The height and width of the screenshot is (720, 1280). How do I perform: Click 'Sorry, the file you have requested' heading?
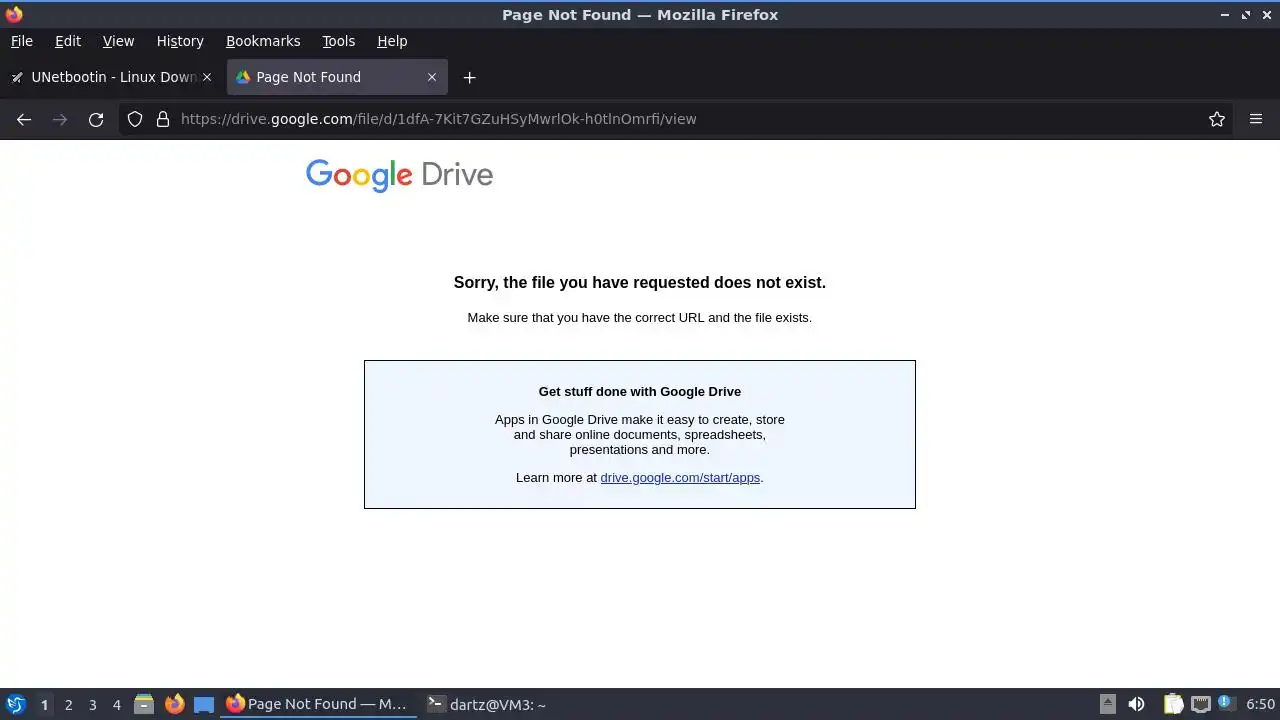pos(640,283)
